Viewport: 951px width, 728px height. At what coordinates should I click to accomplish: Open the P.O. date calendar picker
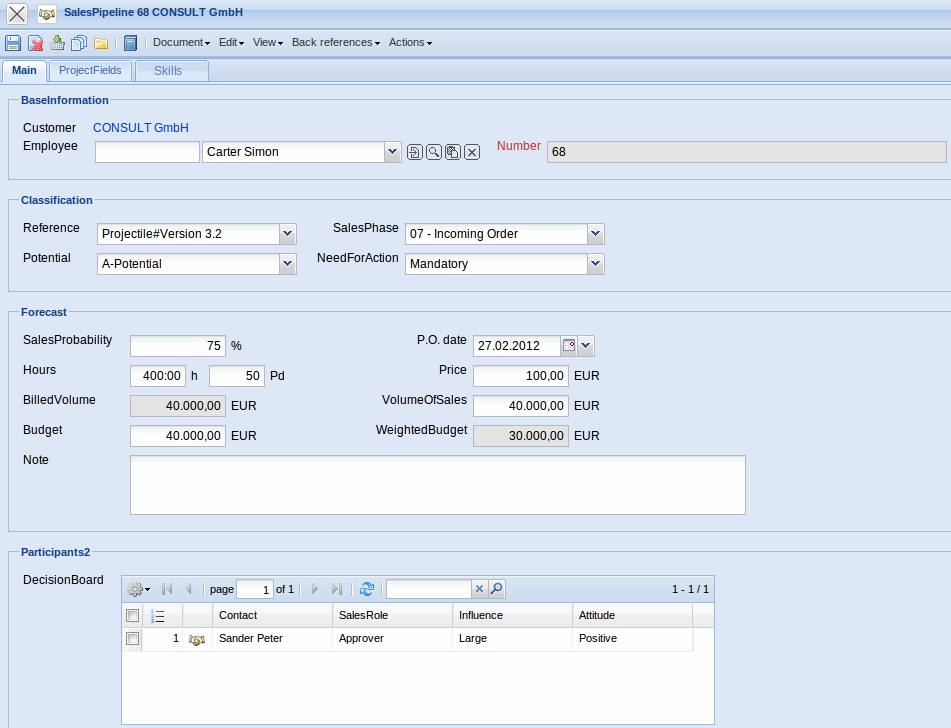point(569,346)
